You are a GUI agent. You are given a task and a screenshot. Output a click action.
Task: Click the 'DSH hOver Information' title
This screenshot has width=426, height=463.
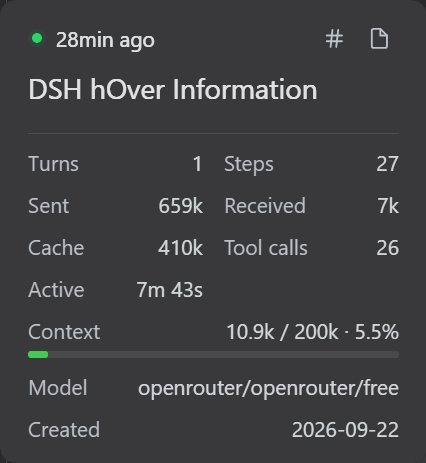pyautogui.click(x=173, y=90)
